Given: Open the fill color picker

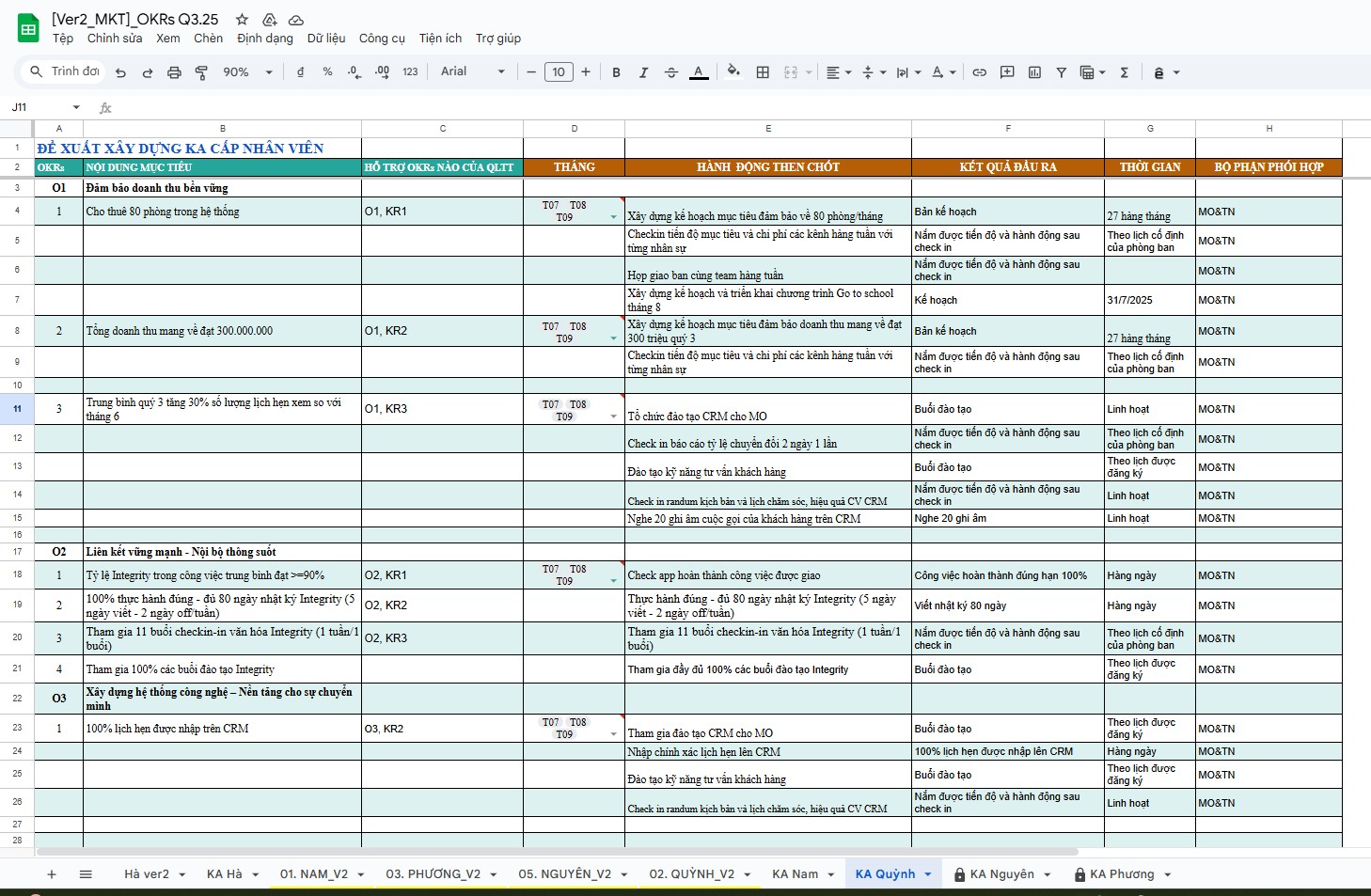Looking at the screenshot, I should (x=733, y=72).
